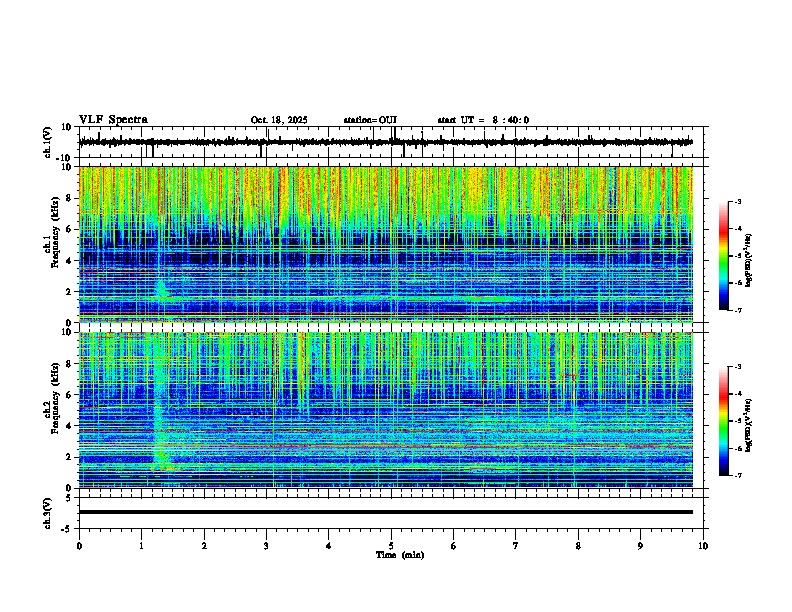Click the '6' kHz tick on ch.1 spectrogram
Screen dimensions: 792x612
[69, 229]
